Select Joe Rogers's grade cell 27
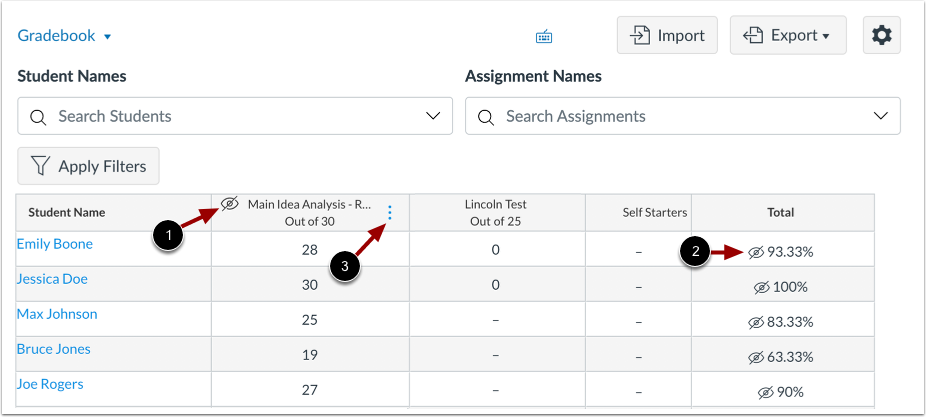Viewport: 926px width, 417px height. click(310, 390)
